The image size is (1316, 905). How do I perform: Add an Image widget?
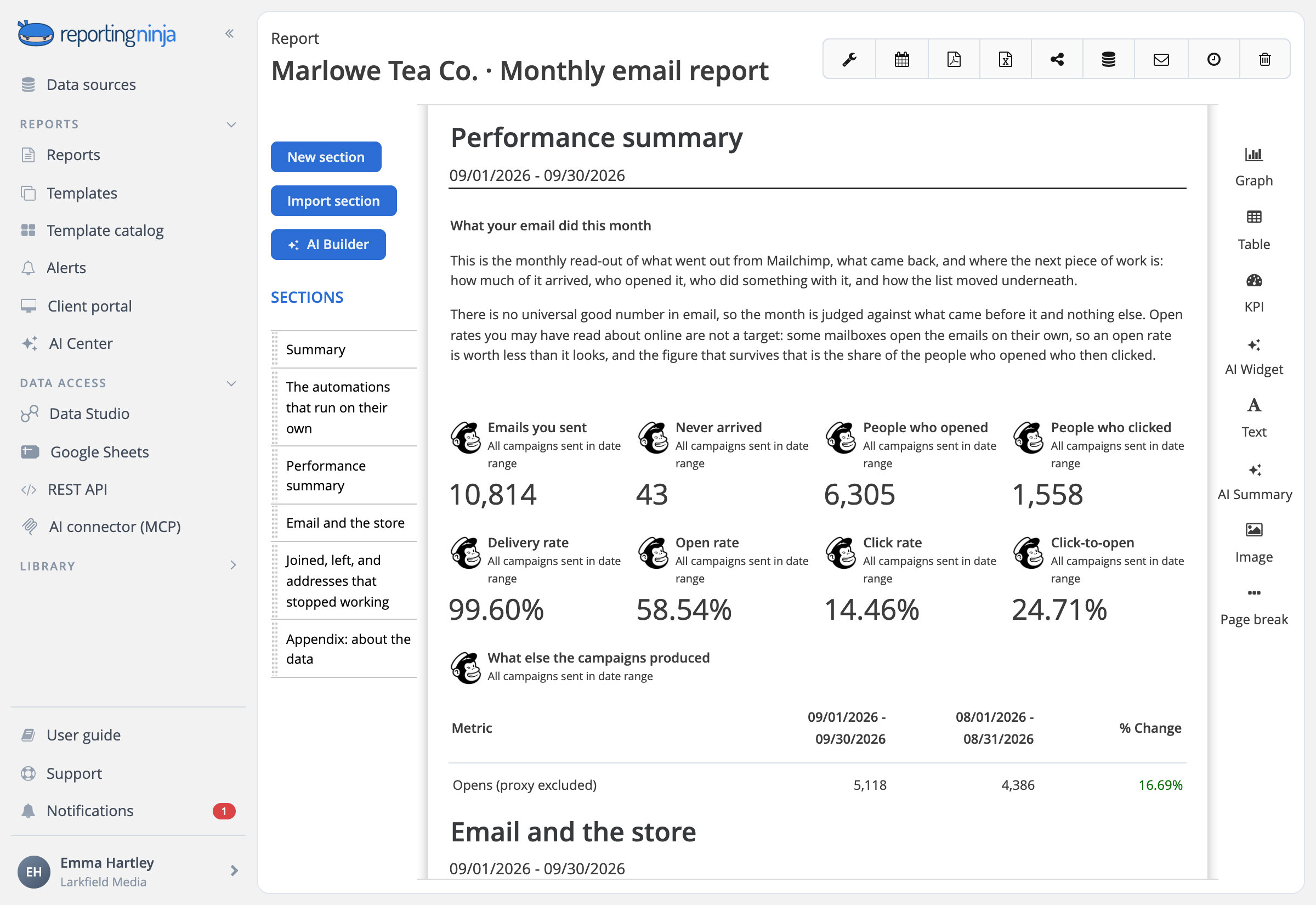(1253, 543)
